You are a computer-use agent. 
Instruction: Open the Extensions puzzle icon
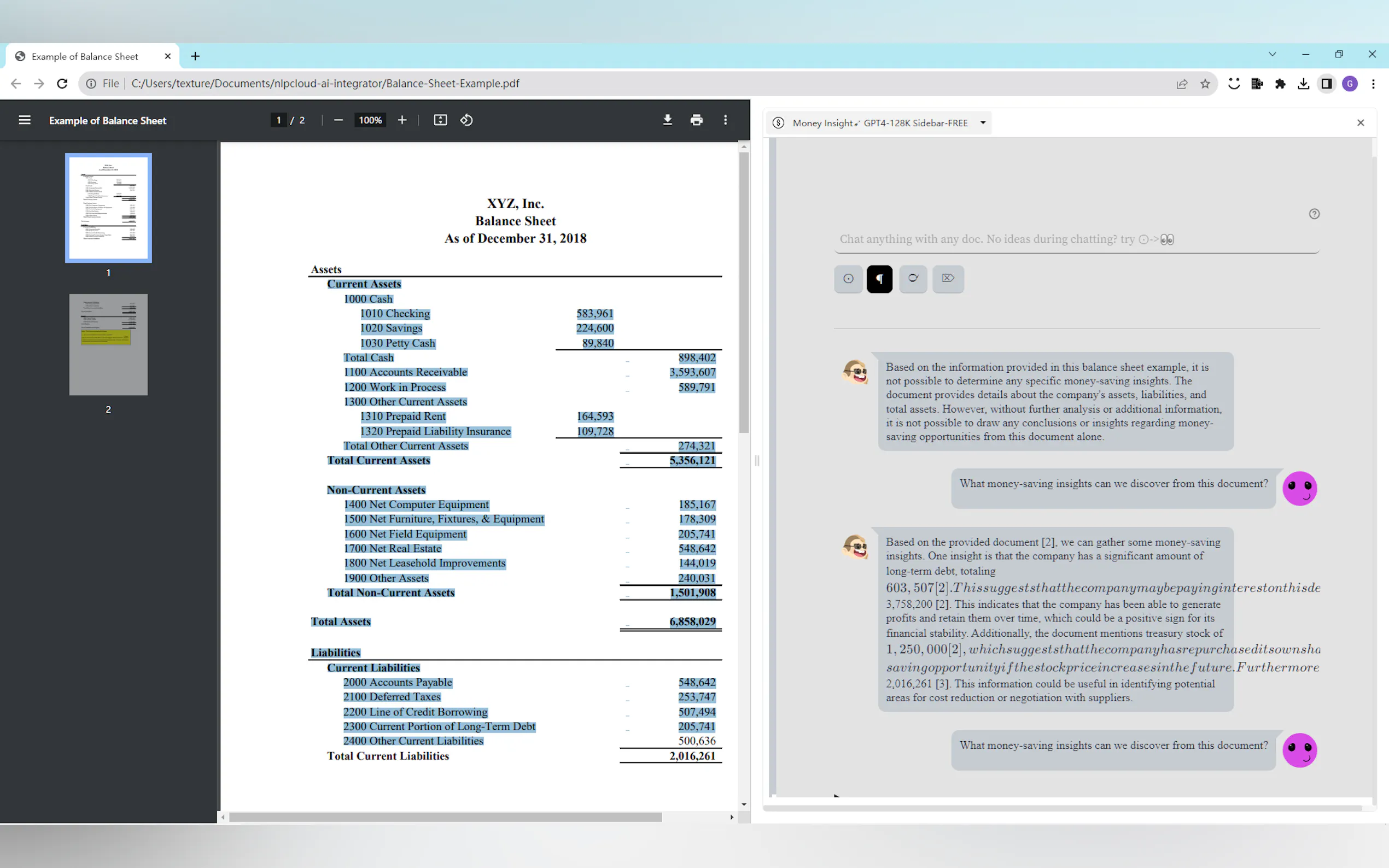pos(1281,84)
